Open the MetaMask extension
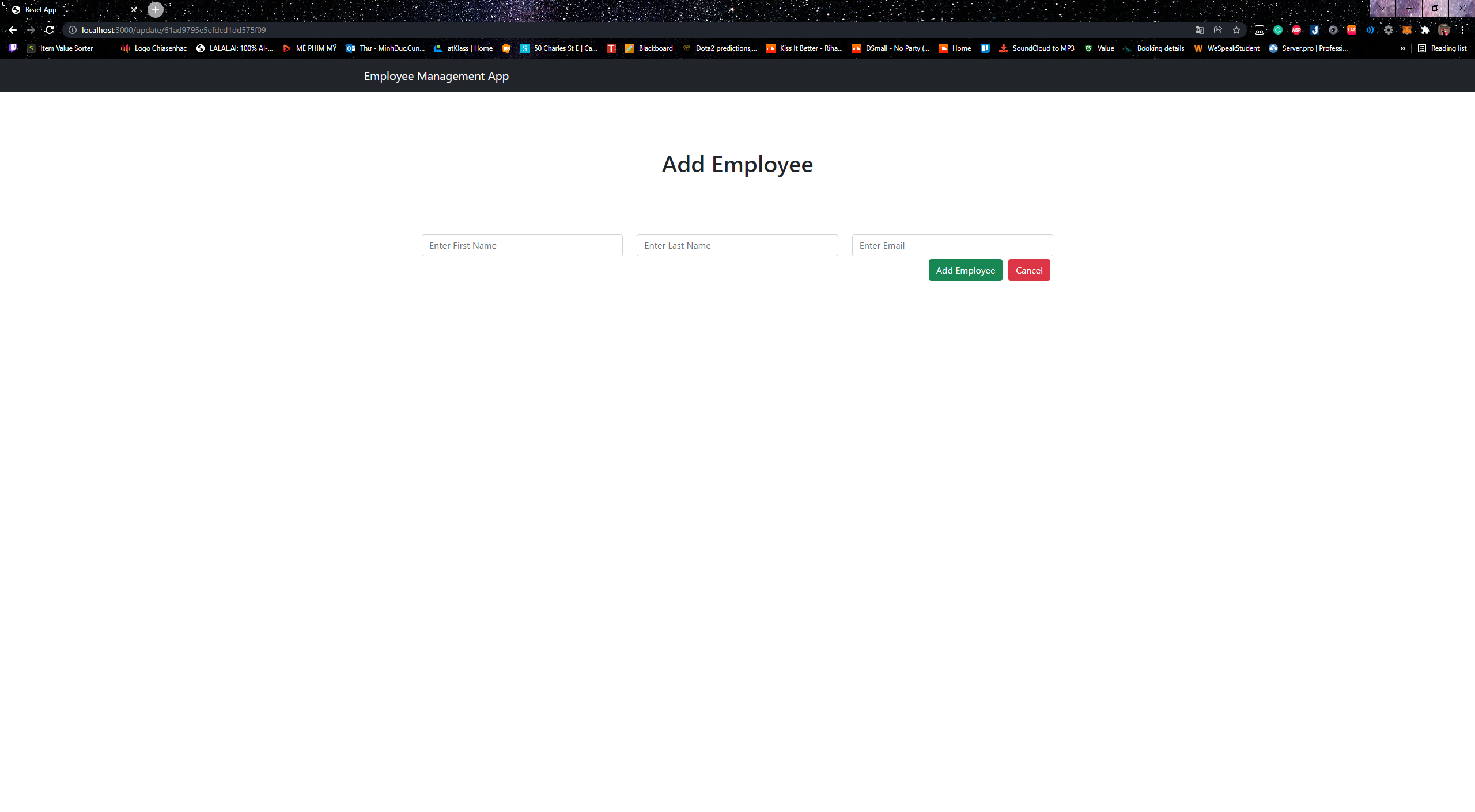 [1407, 30]
